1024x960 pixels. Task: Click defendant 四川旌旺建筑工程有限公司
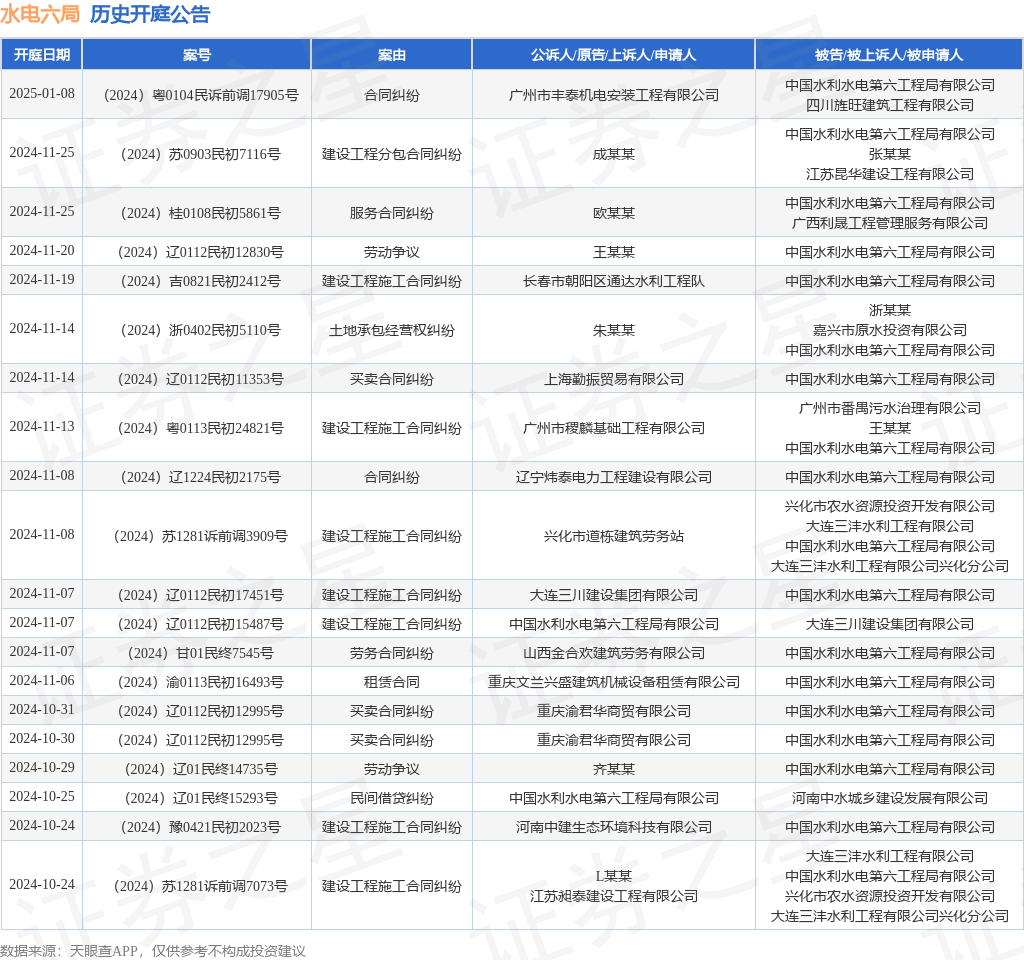pyautogui.click(x=889, y=105)
